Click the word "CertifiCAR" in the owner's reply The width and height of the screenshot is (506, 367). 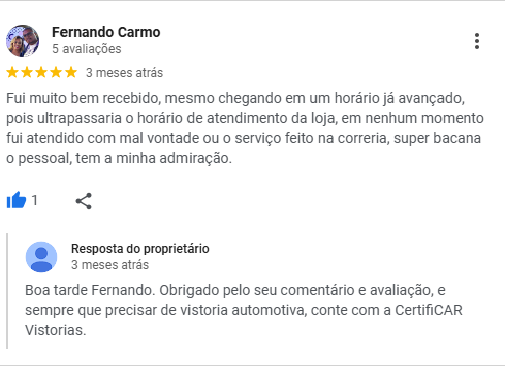tap(429, 310)
